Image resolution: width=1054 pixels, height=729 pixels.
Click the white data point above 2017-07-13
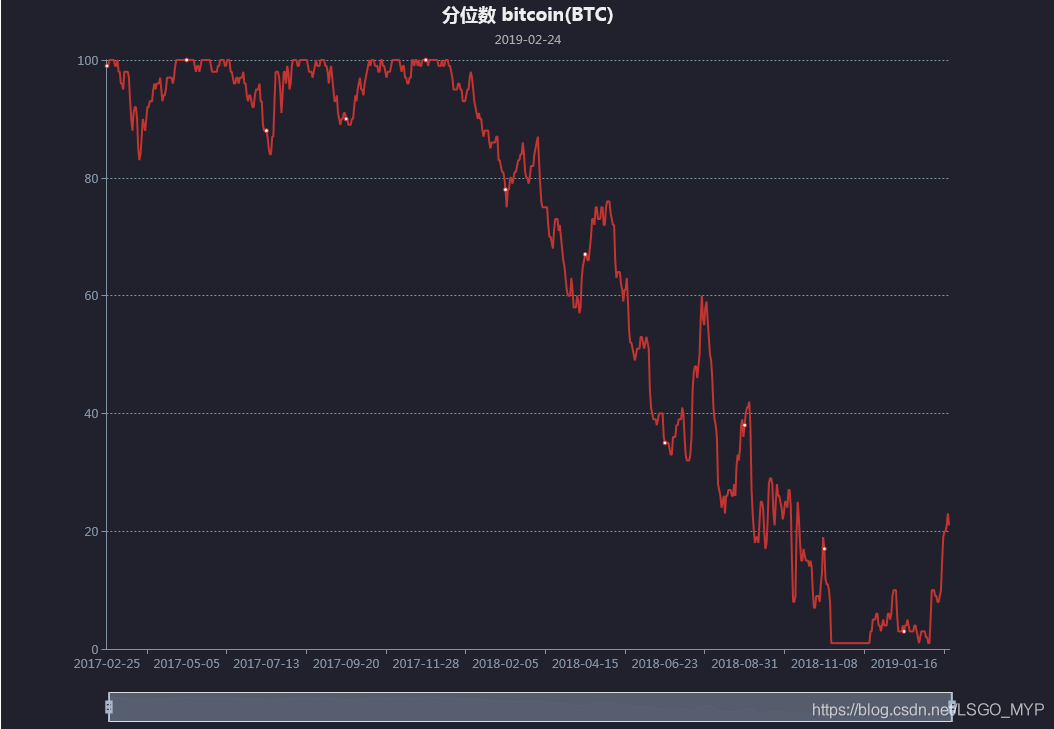266,130
